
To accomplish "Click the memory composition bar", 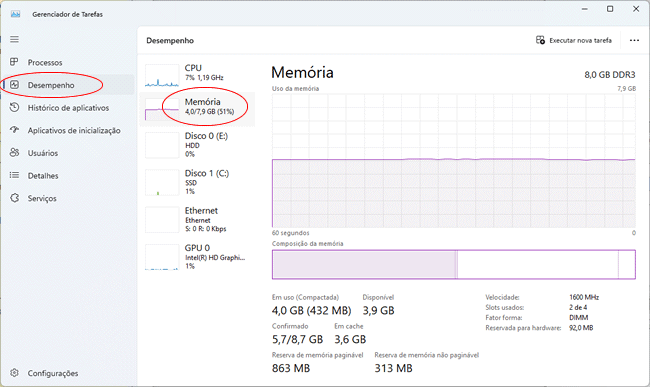I will point(454,264).
